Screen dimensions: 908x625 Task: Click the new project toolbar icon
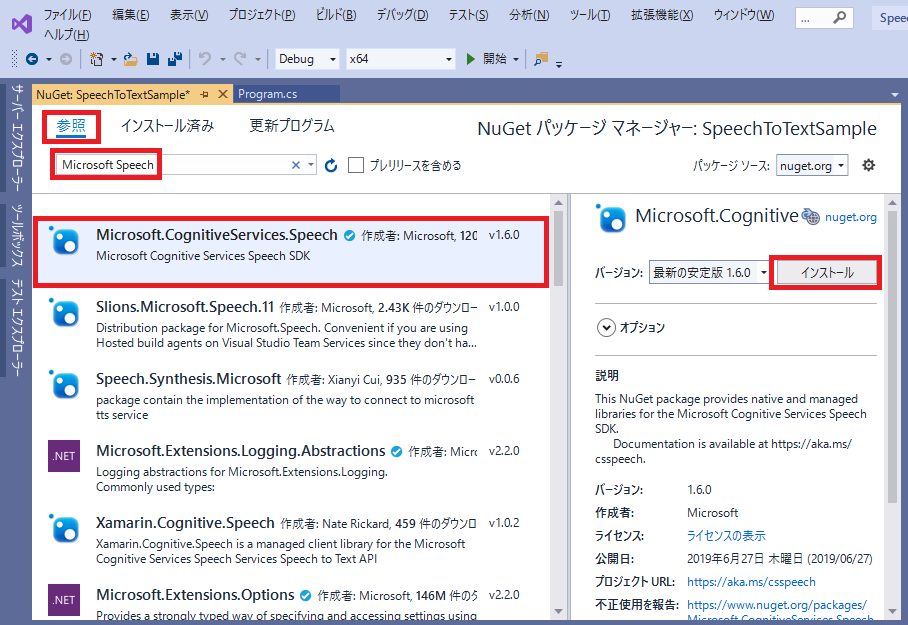(97, 59)
